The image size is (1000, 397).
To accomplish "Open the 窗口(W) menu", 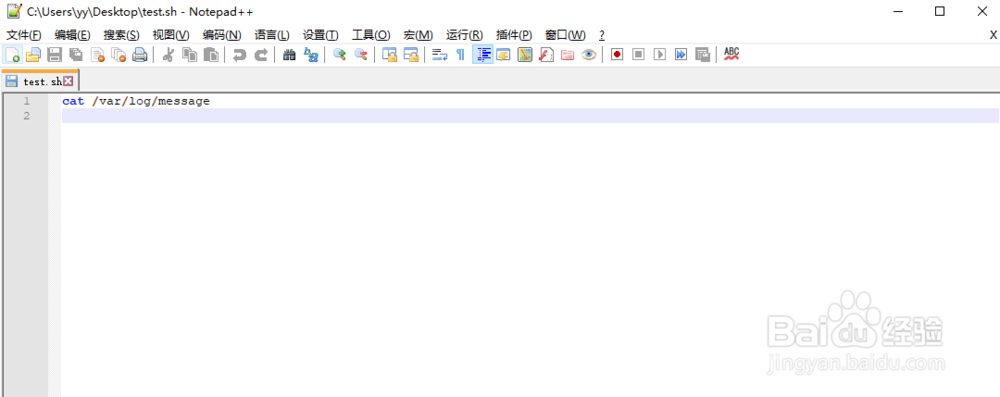I will [565, 35].
